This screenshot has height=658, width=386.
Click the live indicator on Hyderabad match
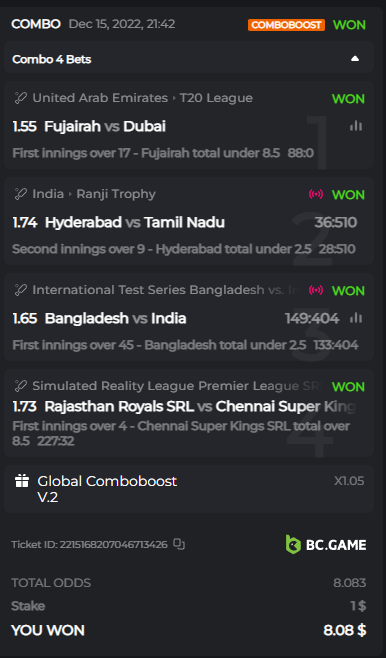316,194
